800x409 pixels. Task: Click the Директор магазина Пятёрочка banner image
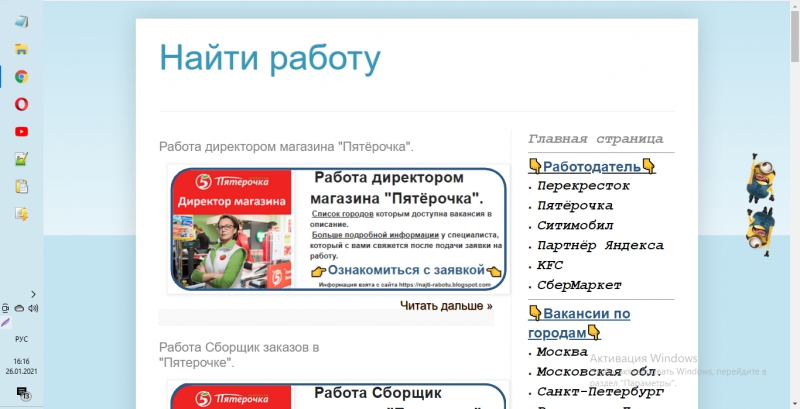click(339, 229)
